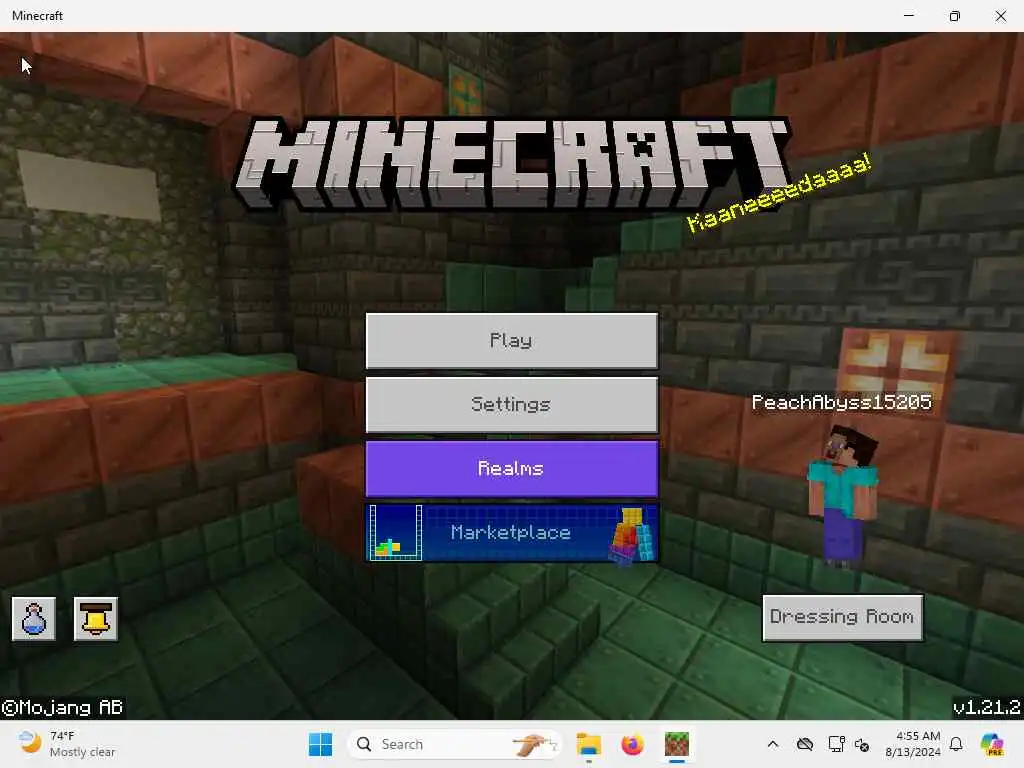The width and height of the screenshot is (1024, 768).
Task: Minimize the Minecraft window
Action: (908, 16)
